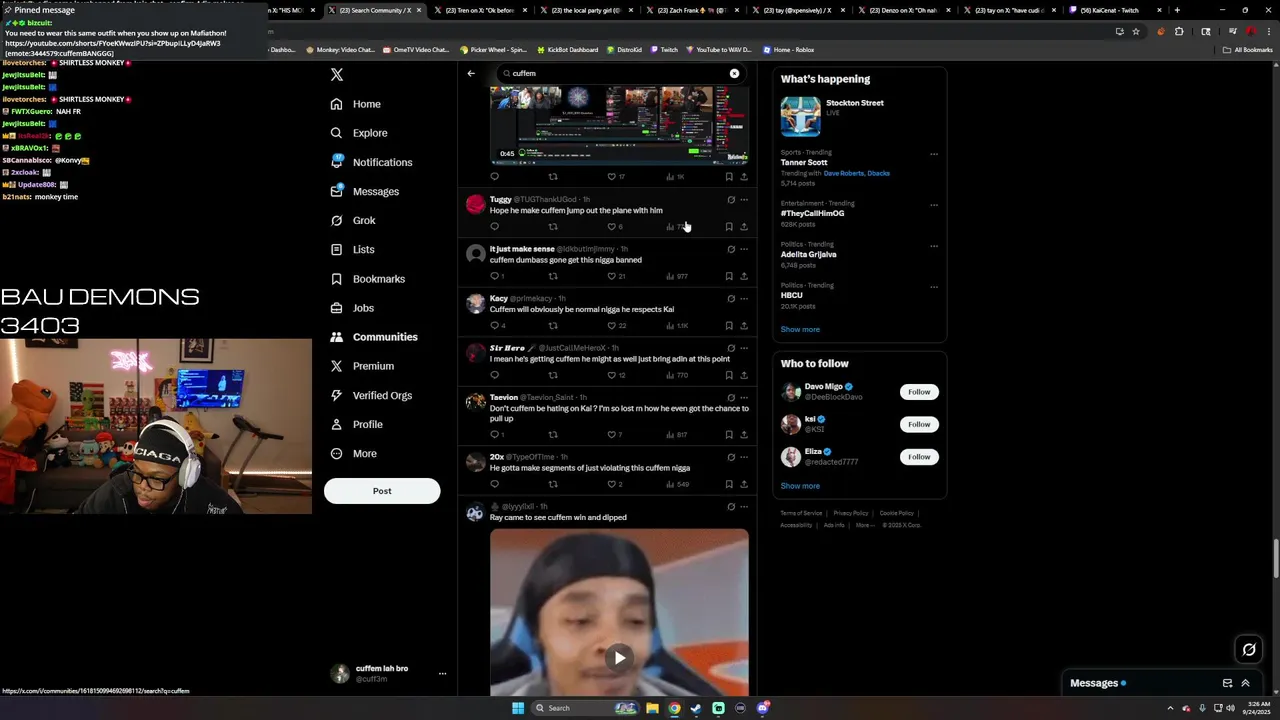Image resolution: width=1280 pixels, height=720 pixels.
Task: Play the video in the bottom post
Action: click(619, 657)
